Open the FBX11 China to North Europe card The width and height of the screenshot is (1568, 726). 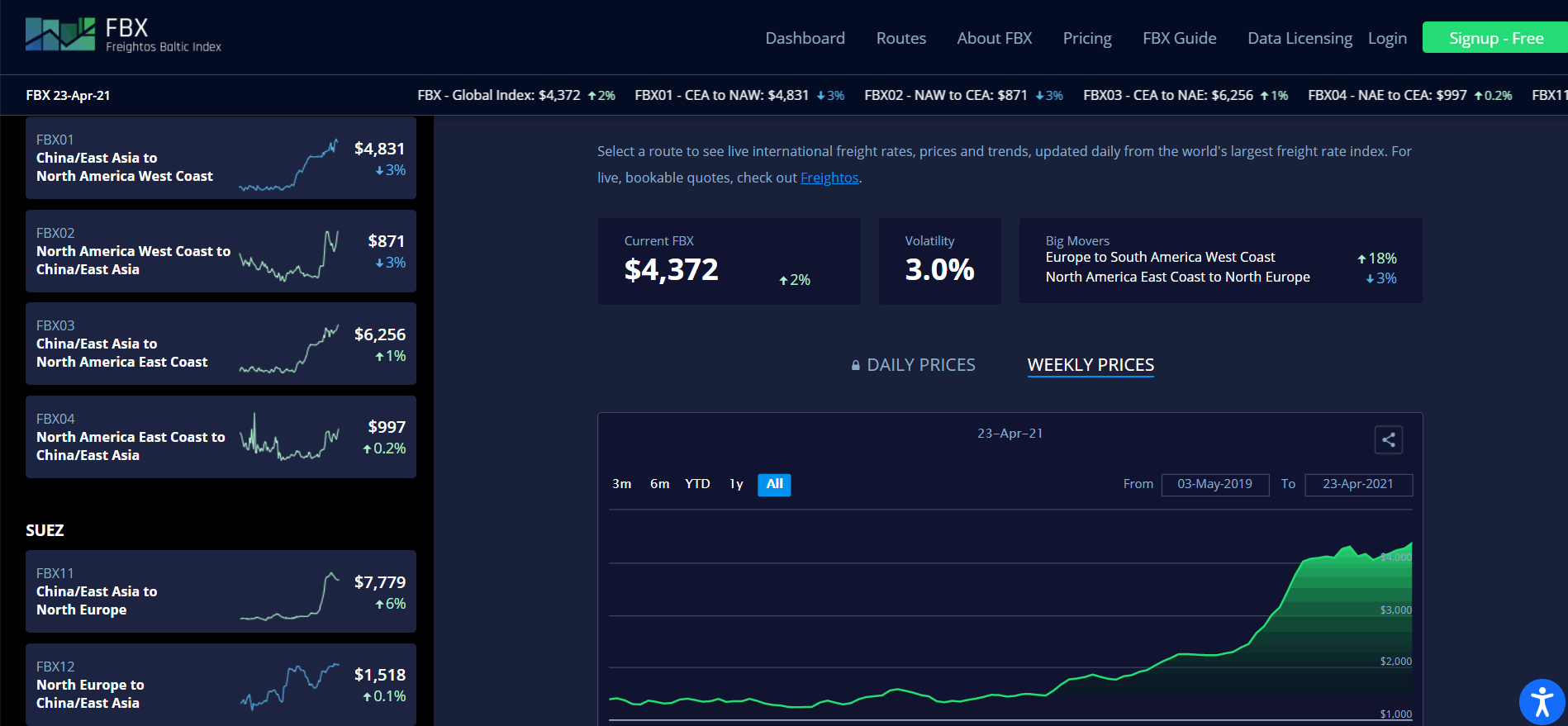click(x=221, y=591)
